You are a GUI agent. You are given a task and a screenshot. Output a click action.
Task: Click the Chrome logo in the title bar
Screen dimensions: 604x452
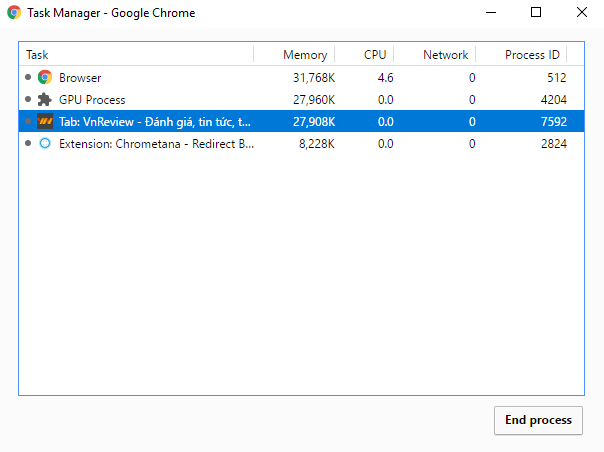[x=14, y=13]
